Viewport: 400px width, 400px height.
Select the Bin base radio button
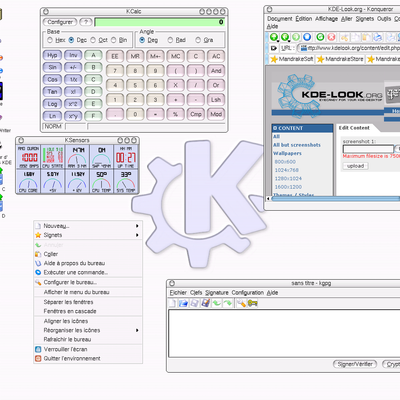coord(114,40)
